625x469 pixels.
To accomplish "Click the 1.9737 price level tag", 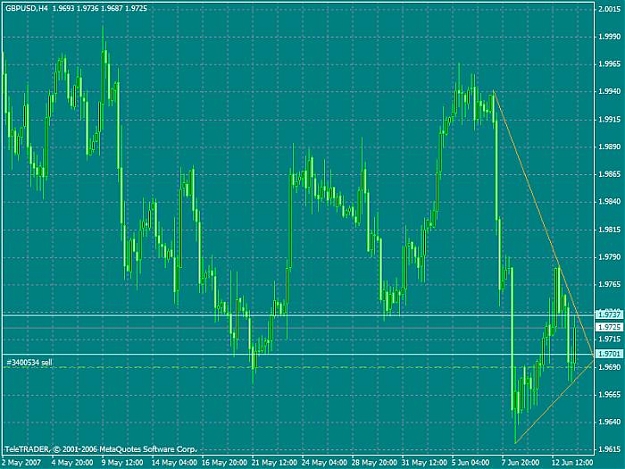I will [609, 315].
